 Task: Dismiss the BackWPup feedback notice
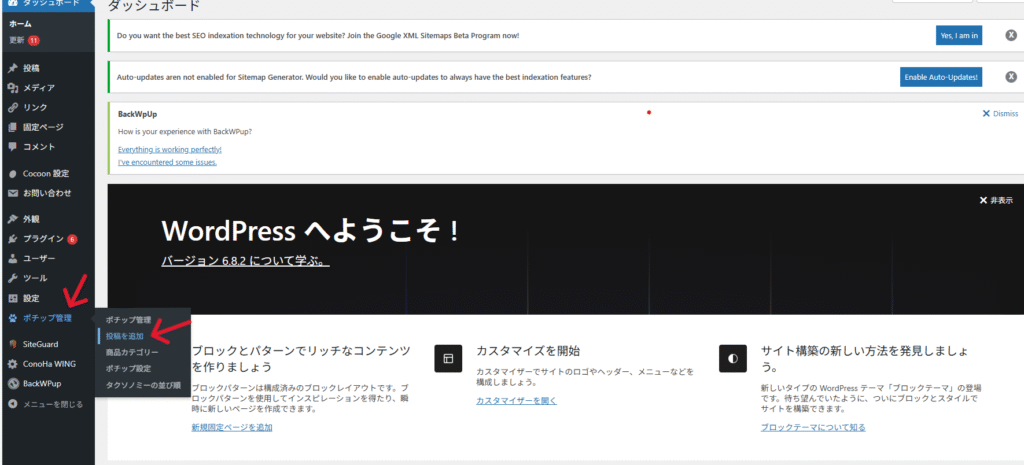(x=1000, y=114)
